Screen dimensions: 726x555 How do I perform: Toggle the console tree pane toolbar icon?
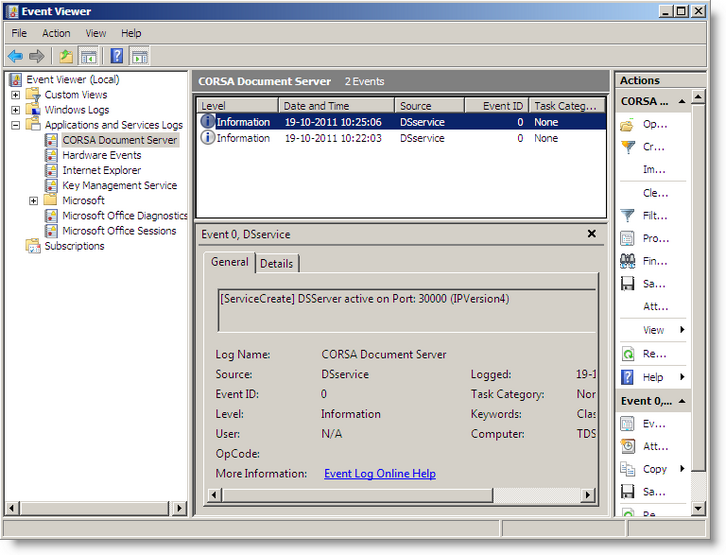click(88, 56)
